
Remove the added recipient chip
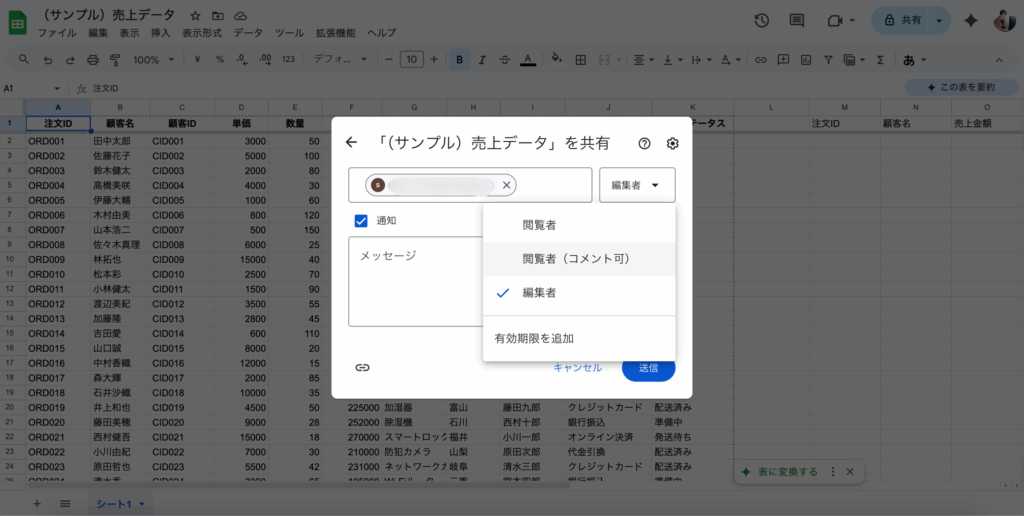pyautogui.click(x=506, y=185)
